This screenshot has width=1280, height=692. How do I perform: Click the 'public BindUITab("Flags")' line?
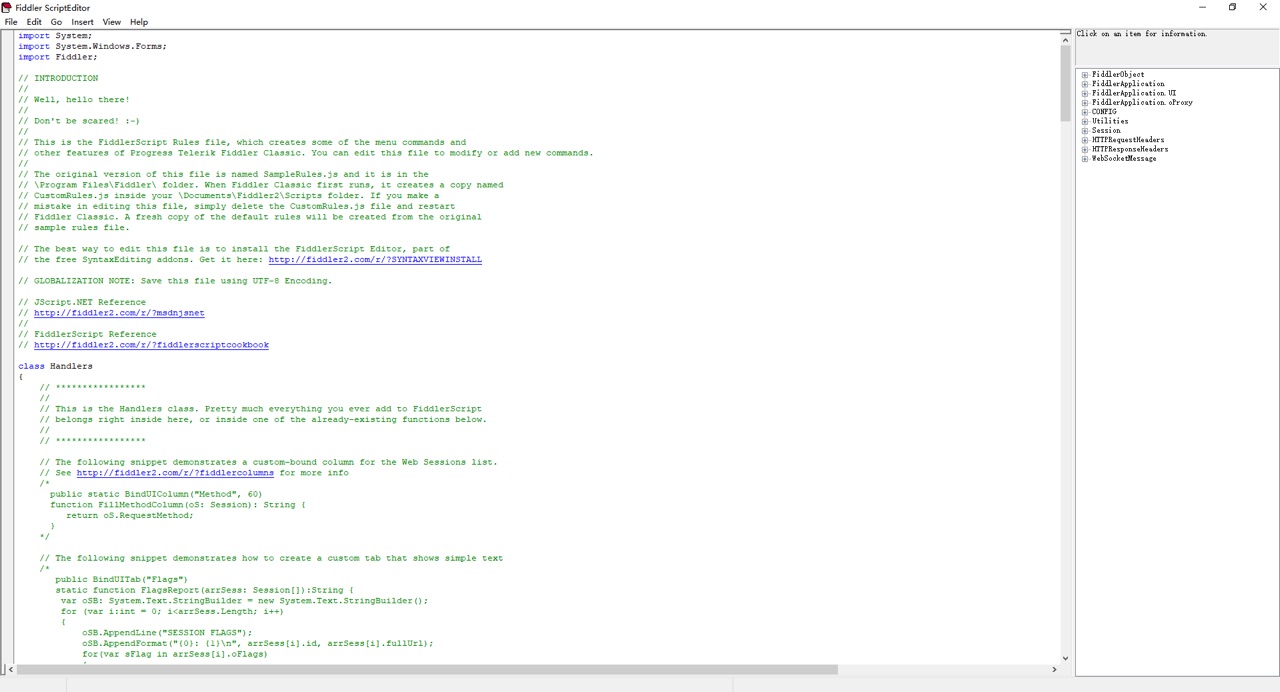tap(121, 579)
